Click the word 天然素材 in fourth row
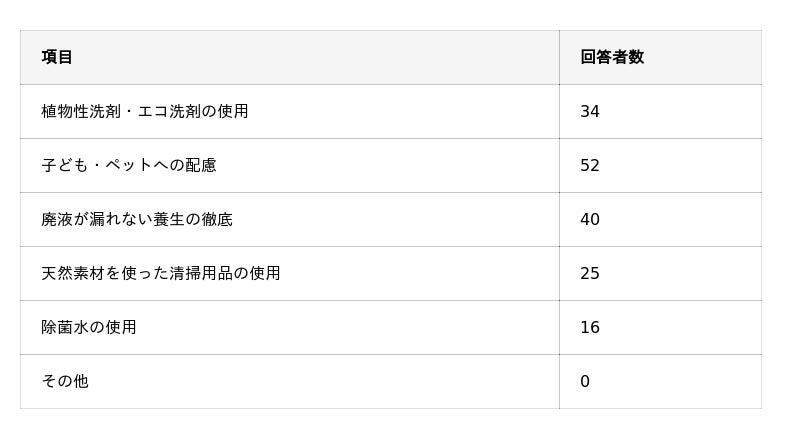 [x=73, y=273]
